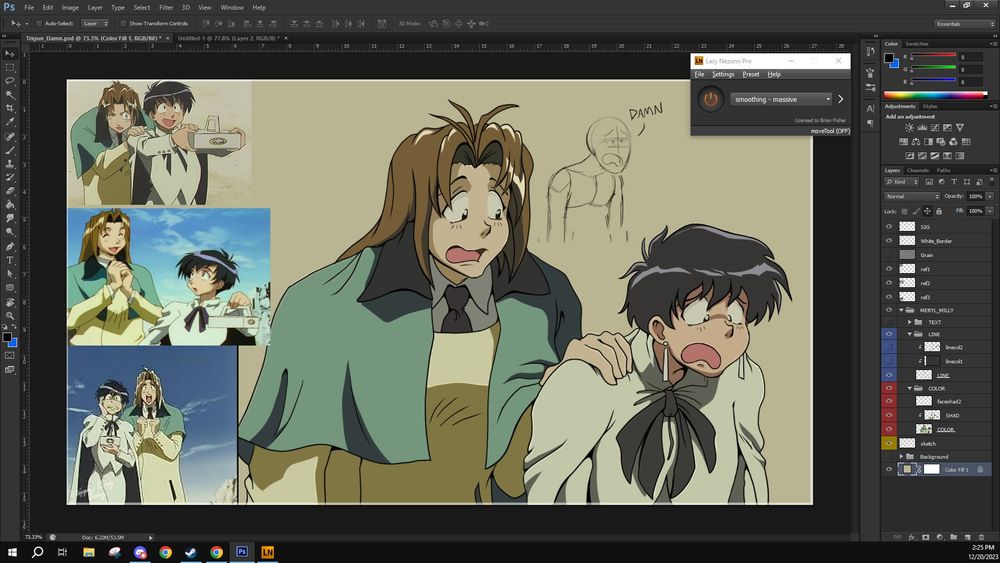Hide the White_Border layer

[888, 240]
